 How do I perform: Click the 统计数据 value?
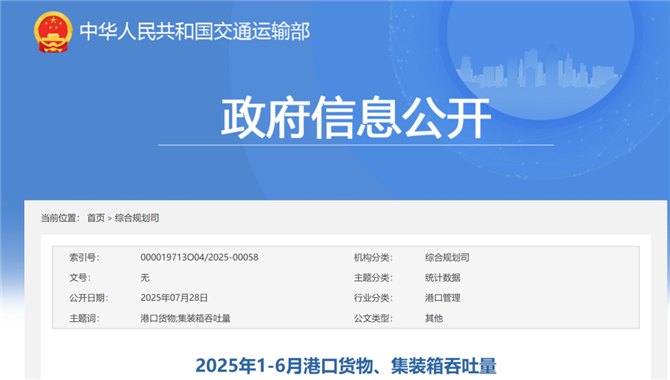442,278
